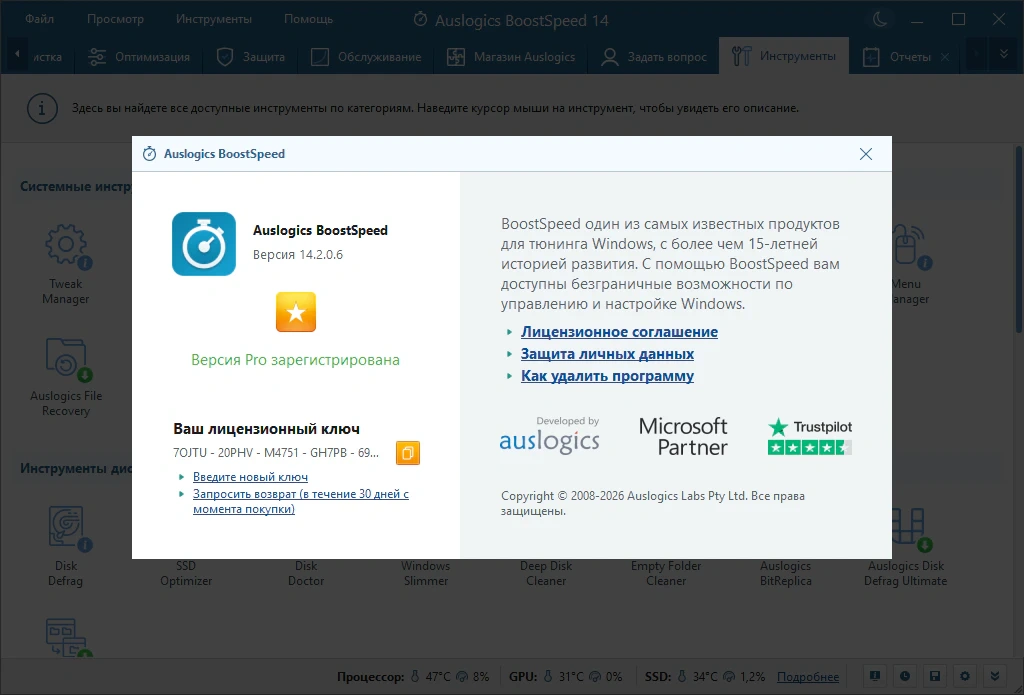
Task: Toggle dark mode moon icon
Action: pos(880,20)
